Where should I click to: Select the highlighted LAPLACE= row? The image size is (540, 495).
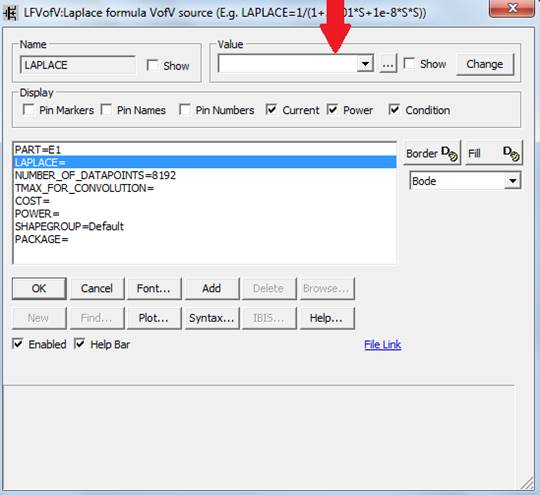205,162
